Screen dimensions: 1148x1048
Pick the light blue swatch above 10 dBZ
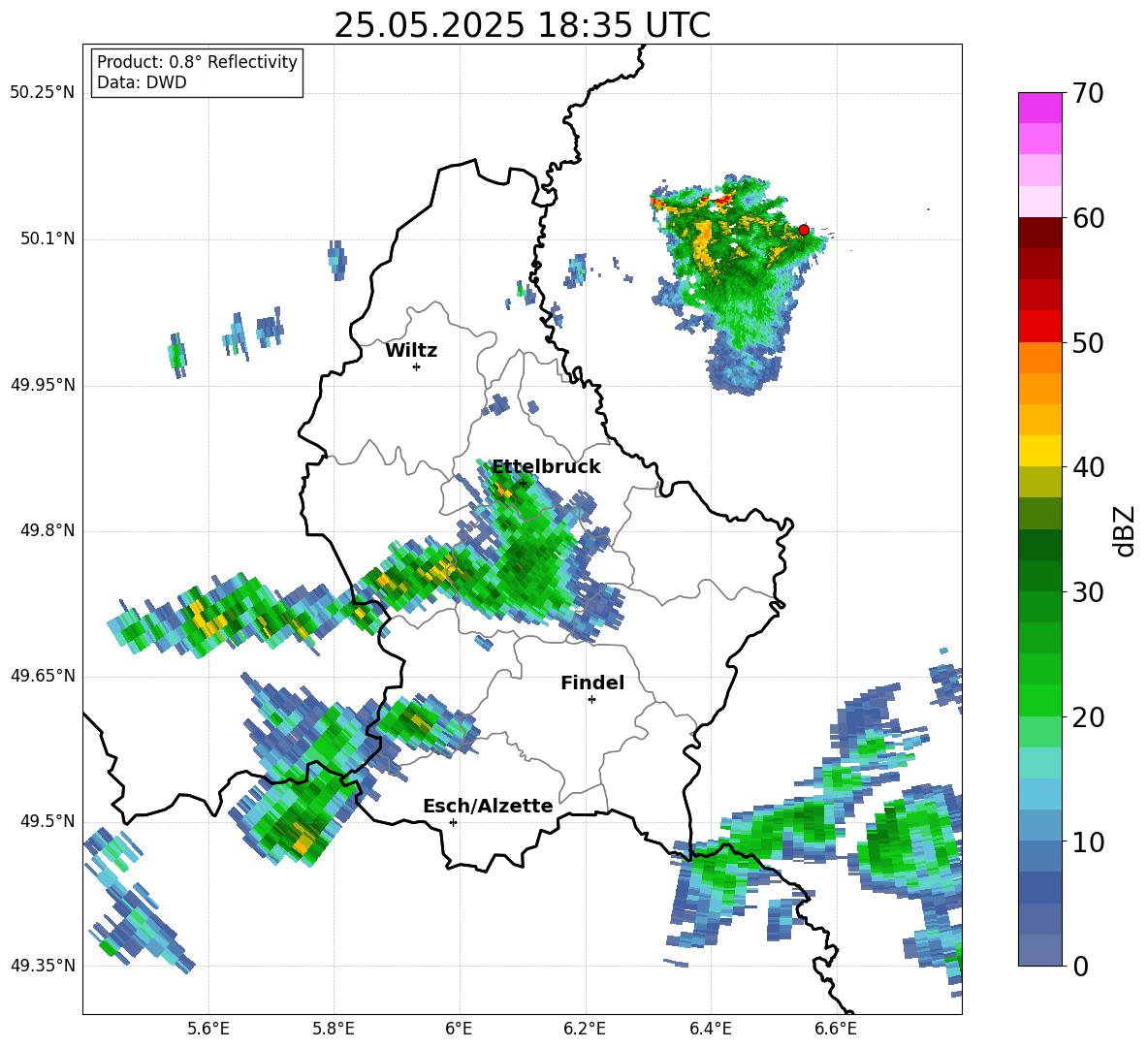(x=1039, y=826)
